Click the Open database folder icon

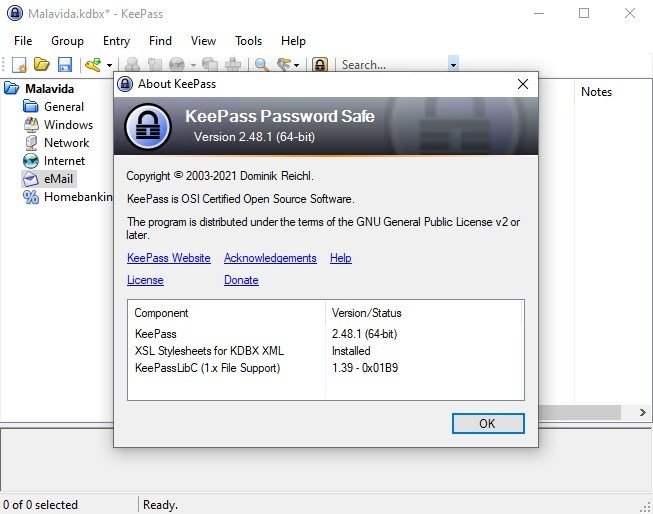pyautogui.click(x=42, y=65)
